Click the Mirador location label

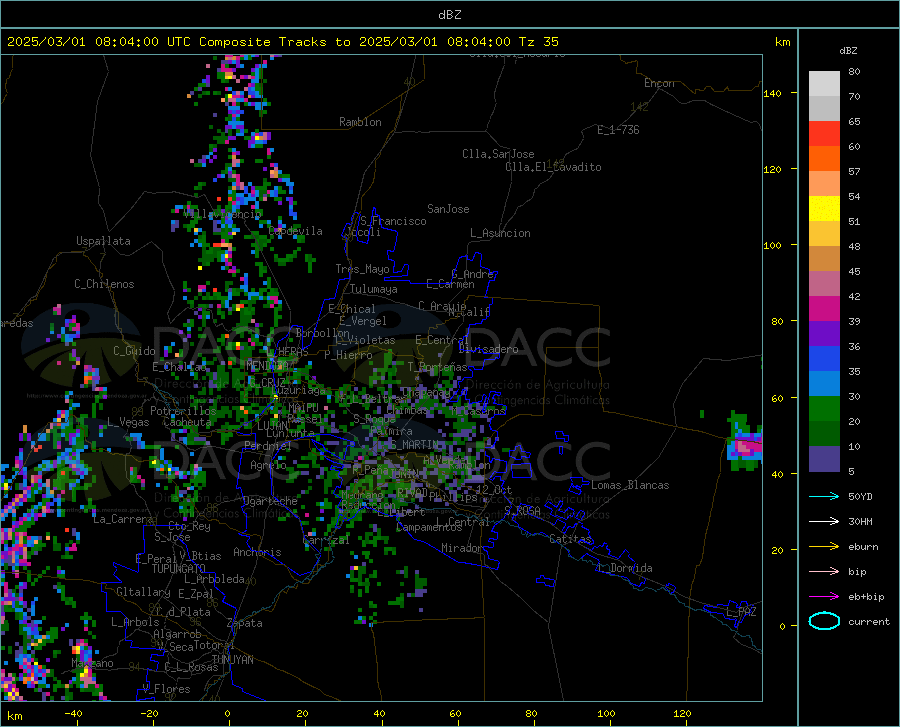coord(462,548)
